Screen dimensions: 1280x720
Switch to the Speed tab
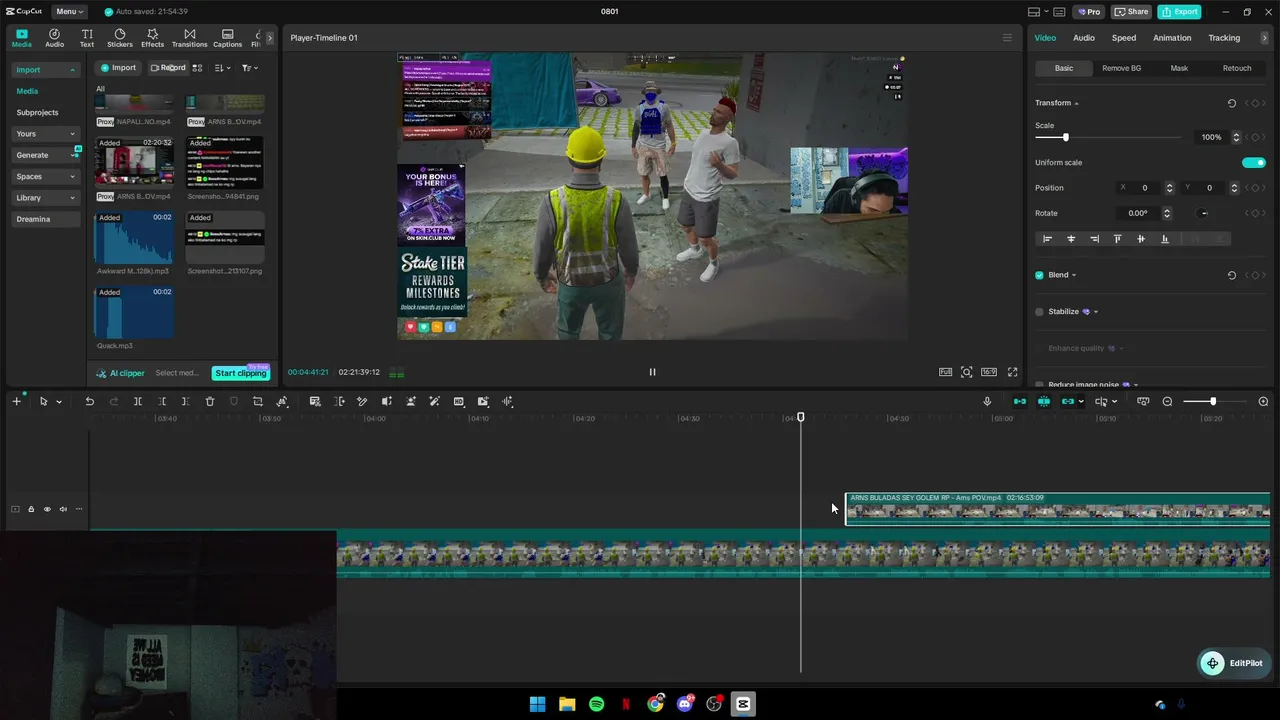pyautogui.click(x=1124, y=38)
